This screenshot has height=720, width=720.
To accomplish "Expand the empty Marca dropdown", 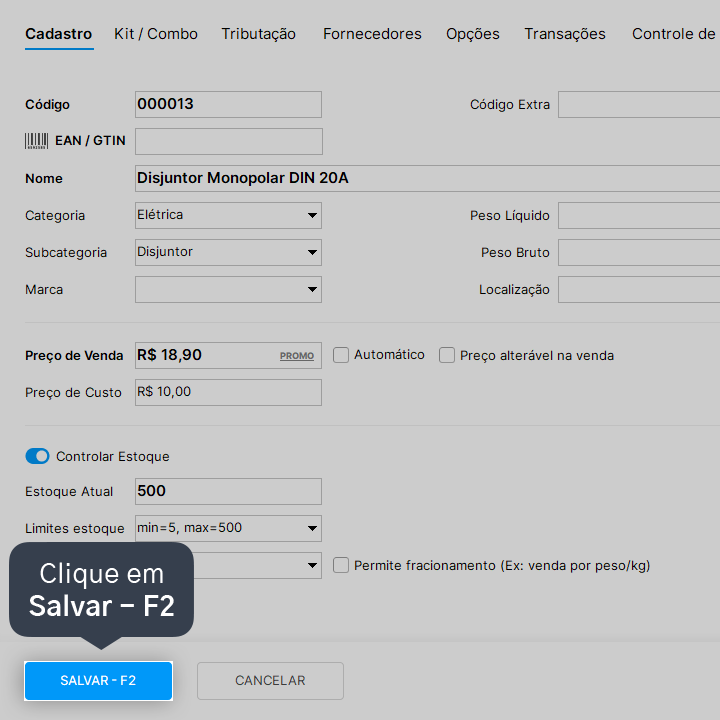I will click(x=228, y=290).
